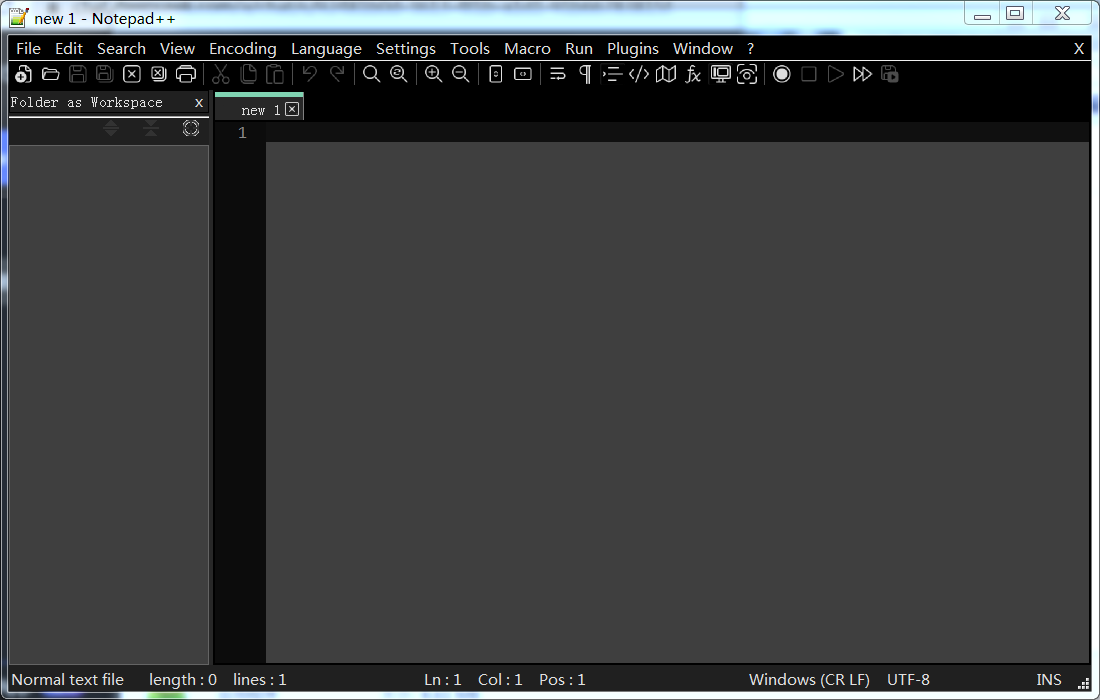Click the Print toolbar icon

[186, 74]
